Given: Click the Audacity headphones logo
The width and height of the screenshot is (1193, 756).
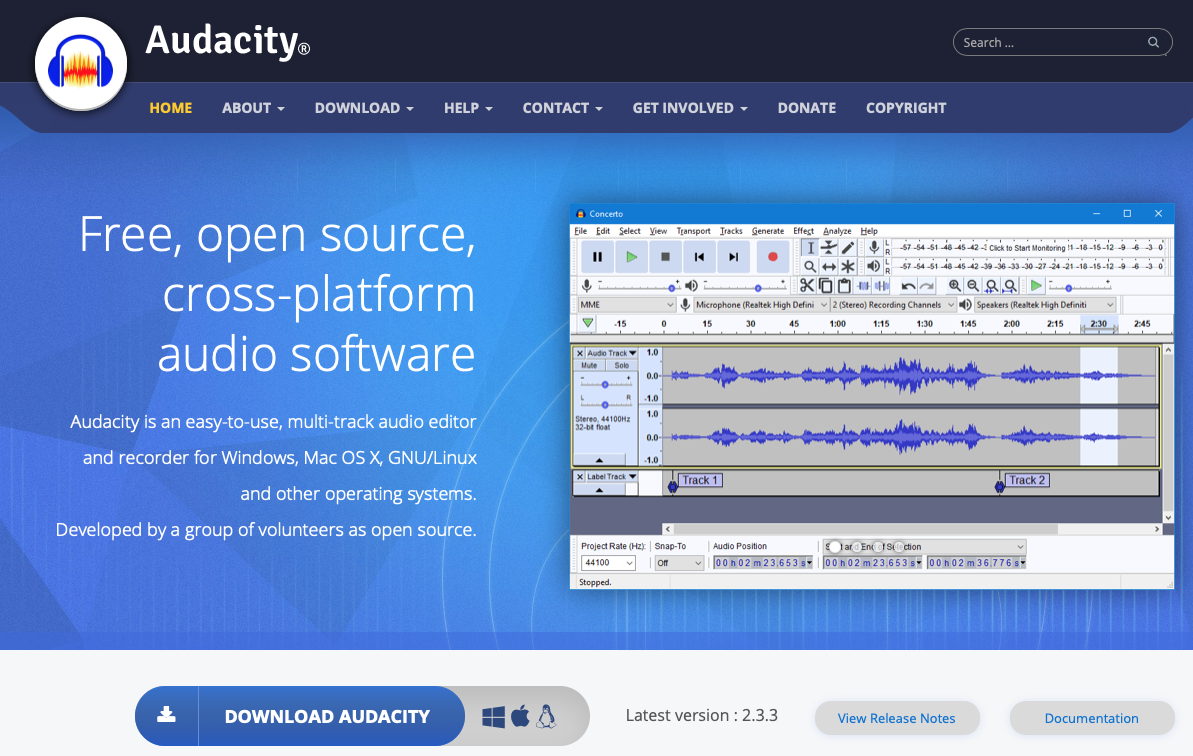Looking at the screenshot, I should (81, 64).
